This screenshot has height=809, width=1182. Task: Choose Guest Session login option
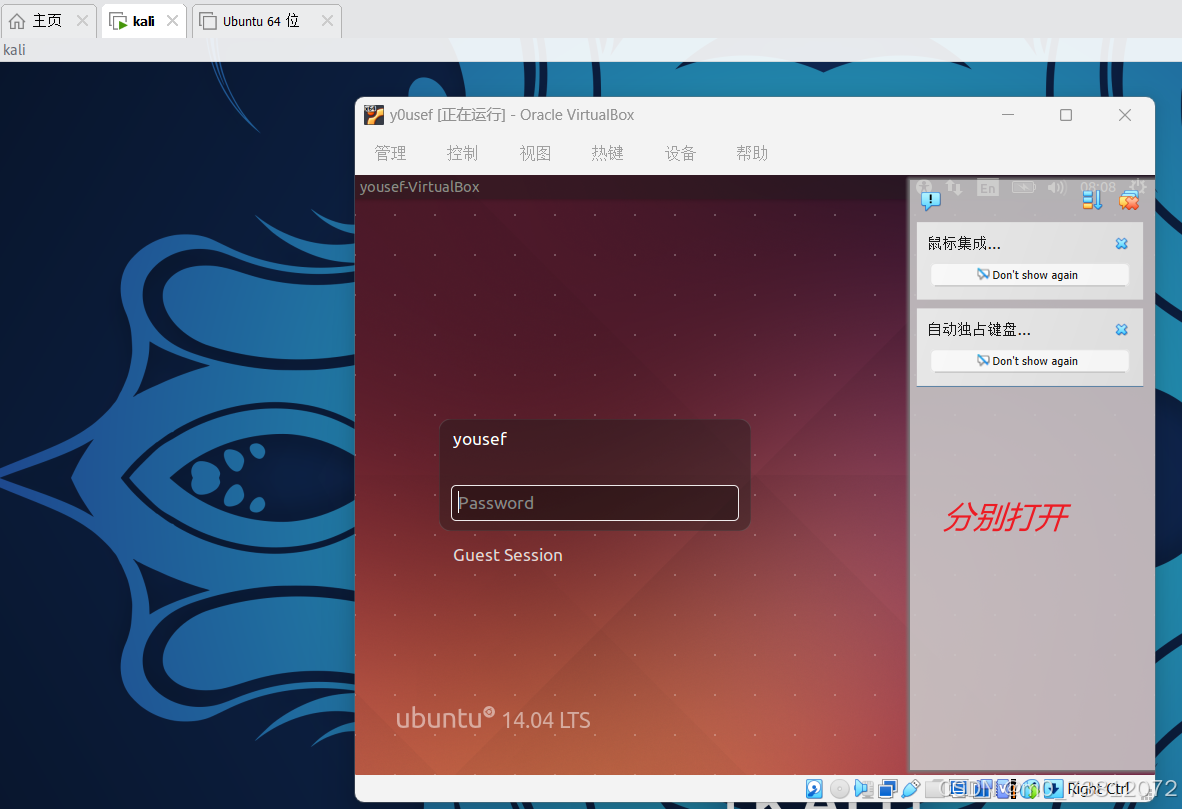507,555
